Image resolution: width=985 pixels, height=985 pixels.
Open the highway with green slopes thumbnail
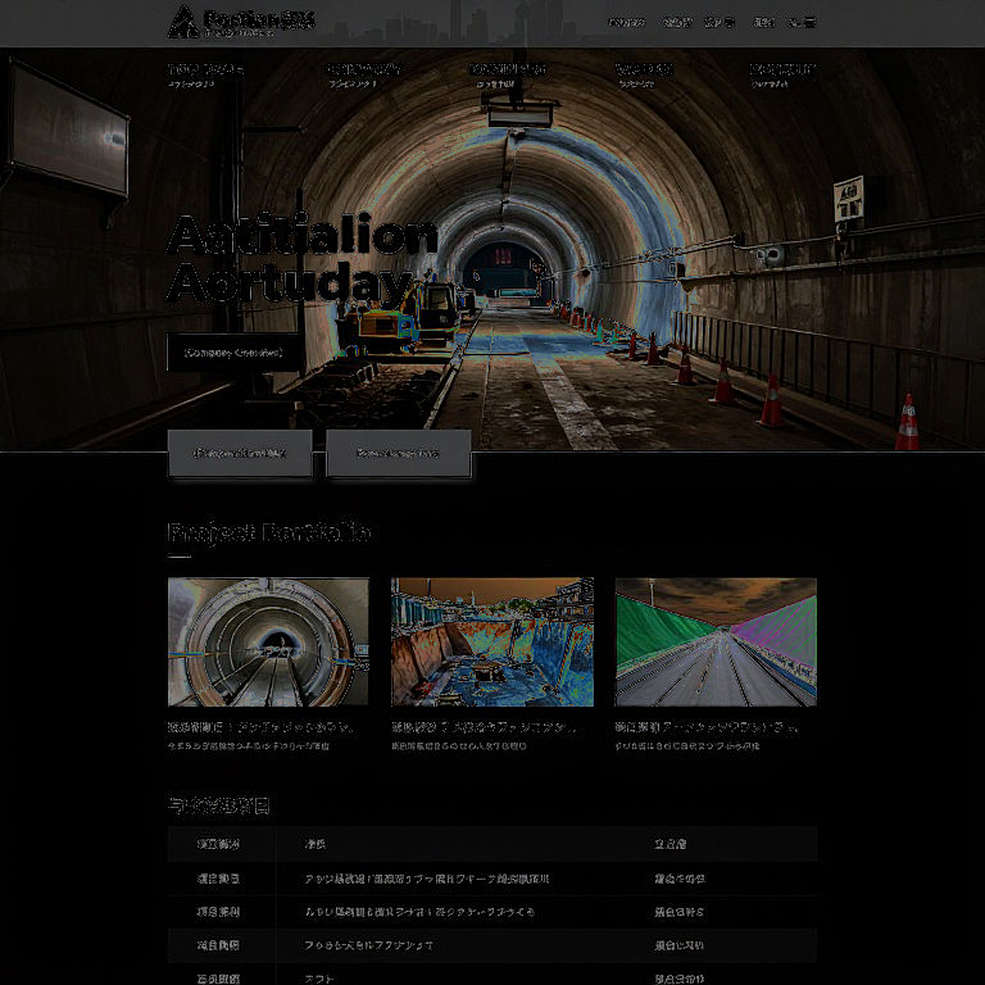(x=716, y=642)
